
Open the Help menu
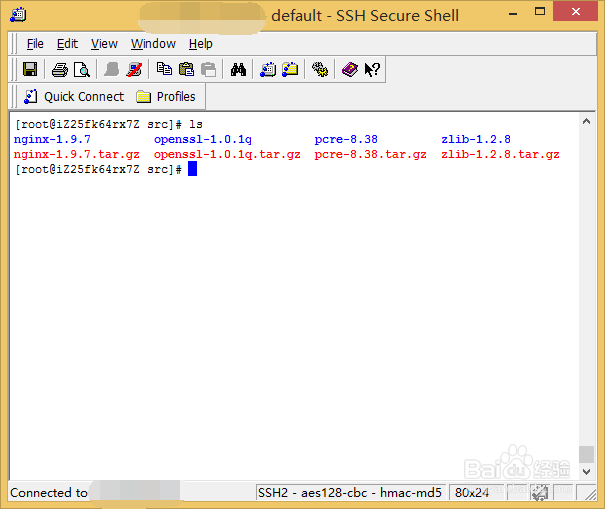201,44
